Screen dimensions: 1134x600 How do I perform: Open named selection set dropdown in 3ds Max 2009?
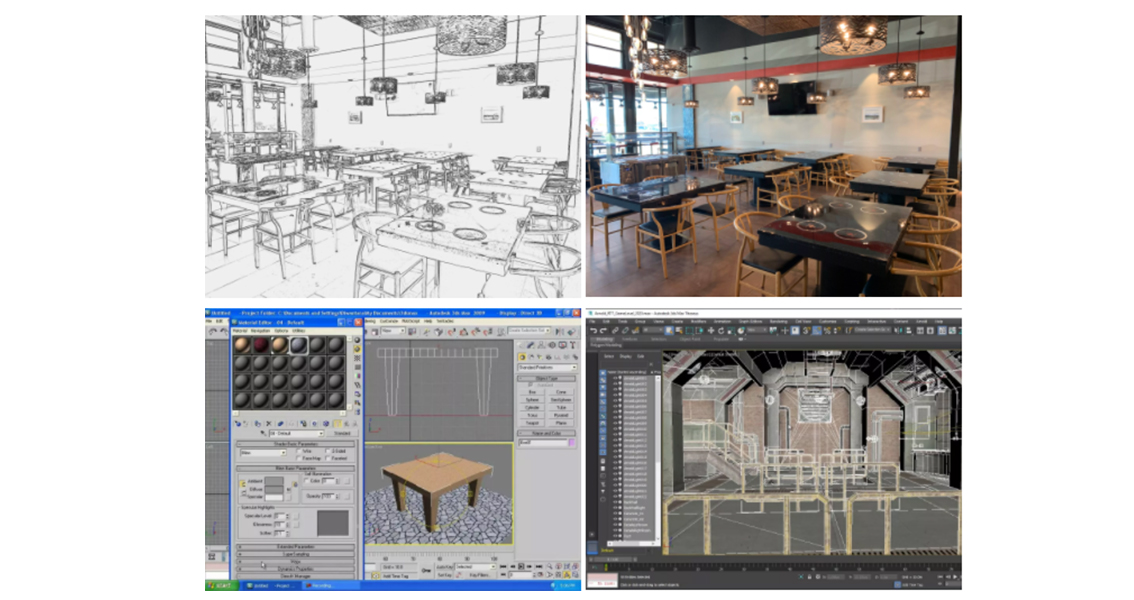pyautogui.click(x=529, y=331)
